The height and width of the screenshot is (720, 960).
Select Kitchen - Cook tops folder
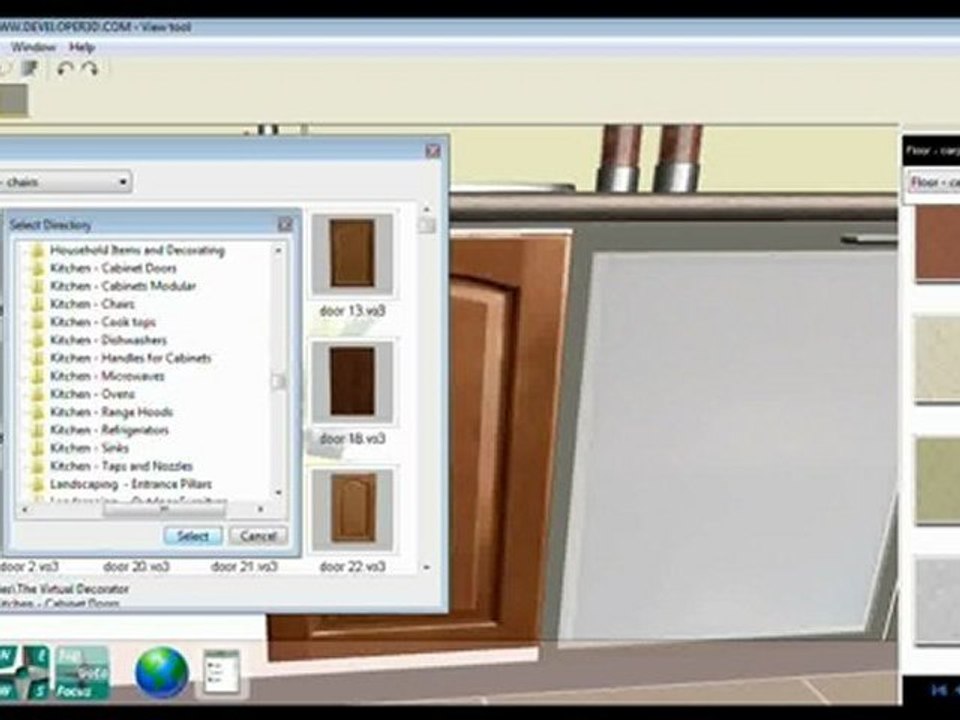[103, 322]
